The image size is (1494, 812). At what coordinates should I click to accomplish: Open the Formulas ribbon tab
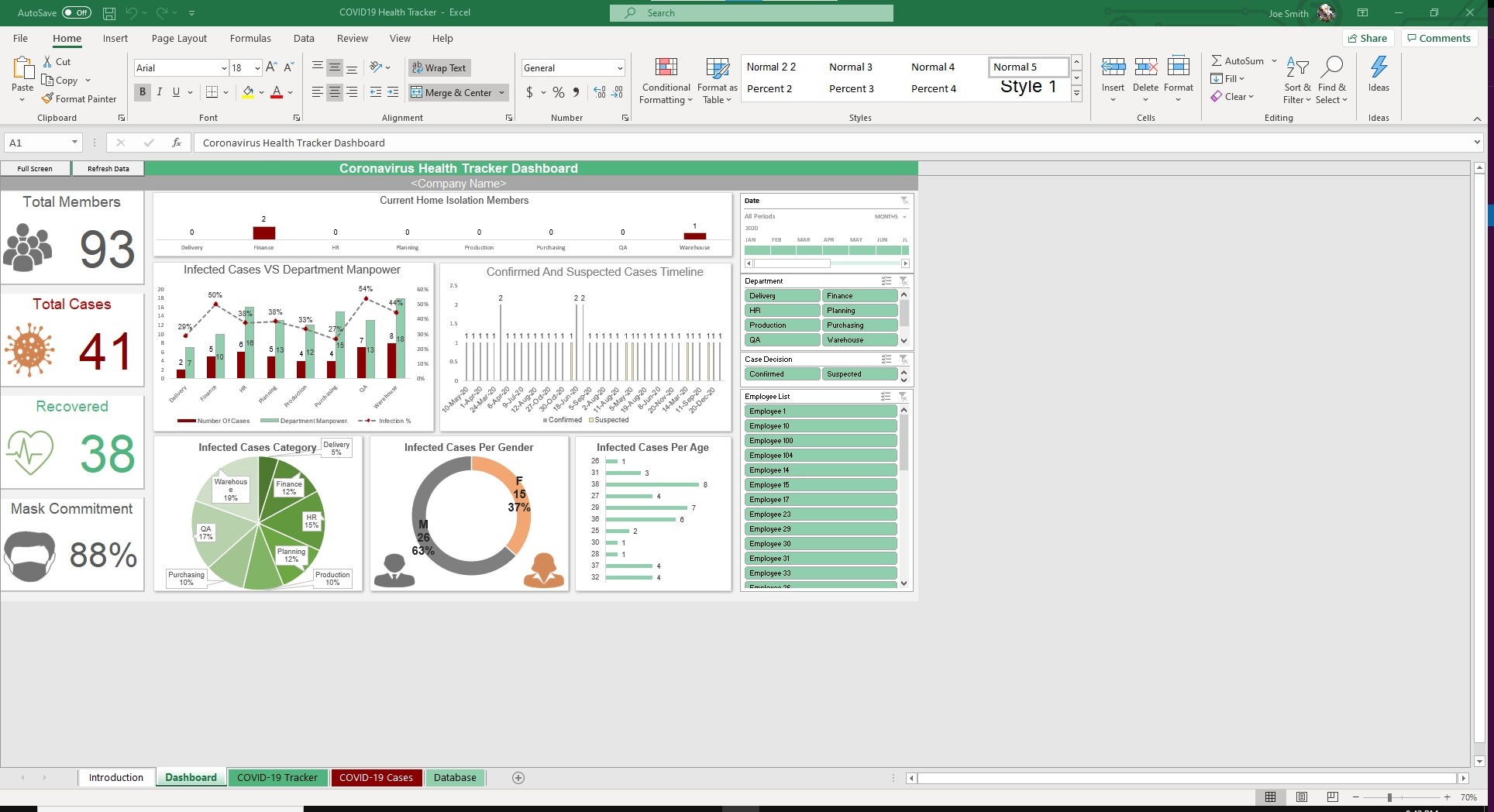click(x=250, y=38)
